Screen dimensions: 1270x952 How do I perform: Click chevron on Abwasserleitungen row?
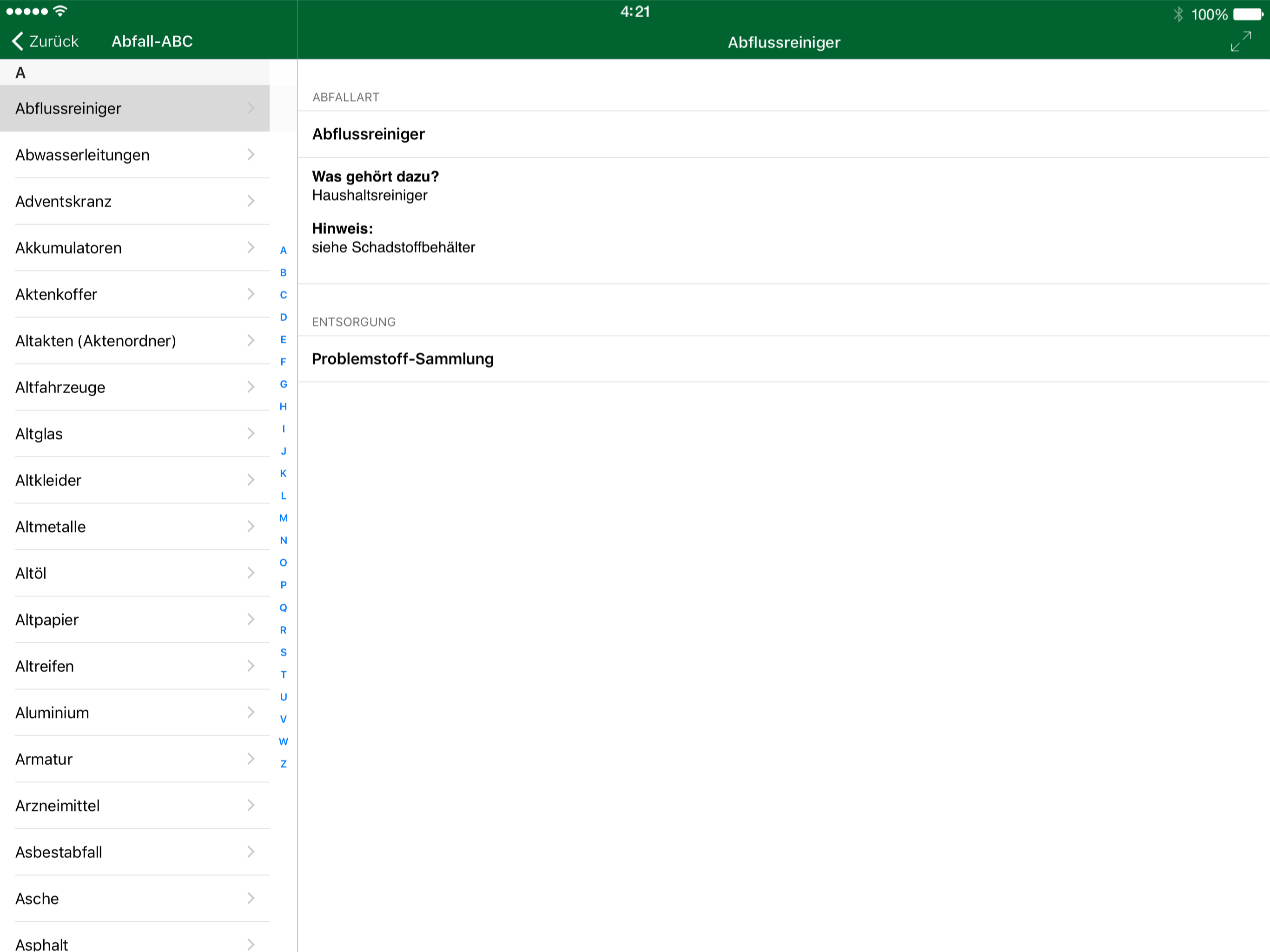[251, 154]
